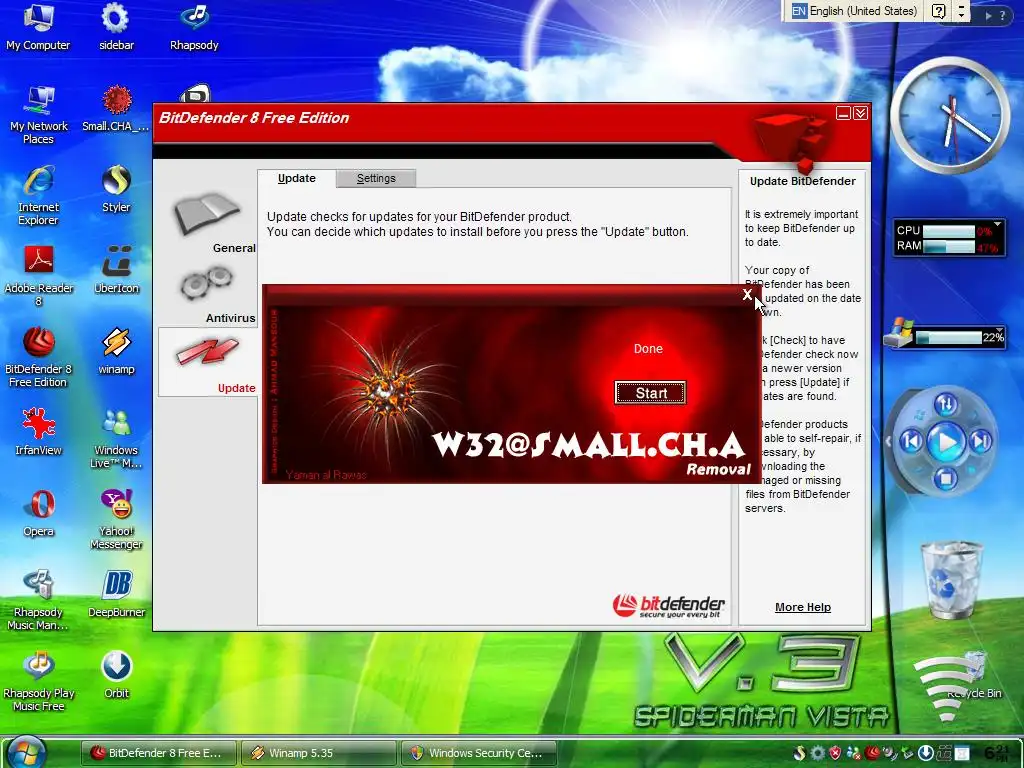Launch Adobe Reader 8 shortcut

pyautogui.click(x=39, y=277)
